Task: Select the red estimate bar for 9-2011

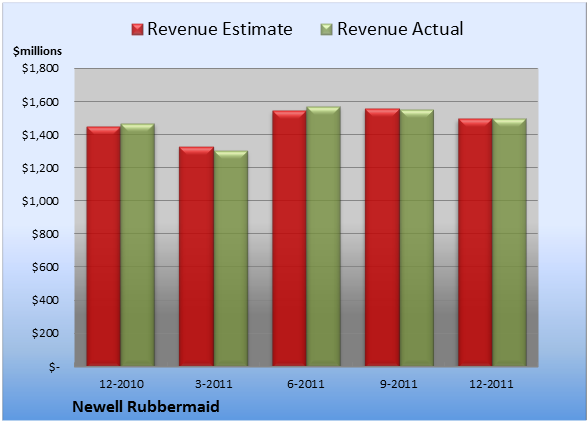Action: 382,237
